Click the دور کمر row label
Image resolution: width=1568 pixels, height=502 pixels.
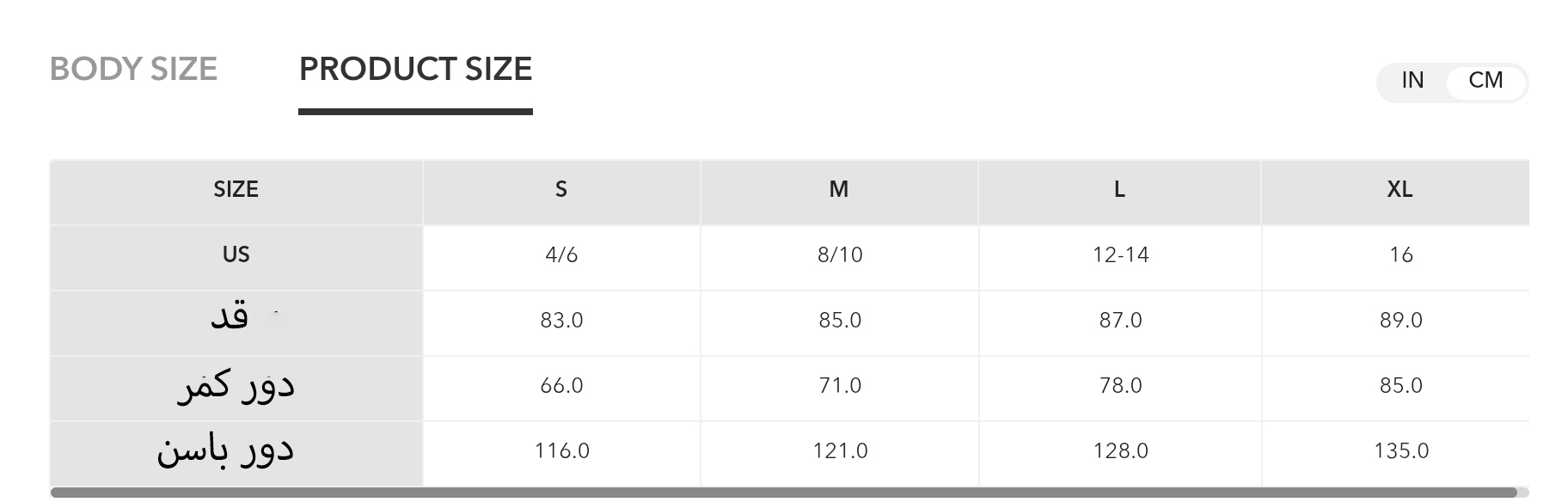236,387
